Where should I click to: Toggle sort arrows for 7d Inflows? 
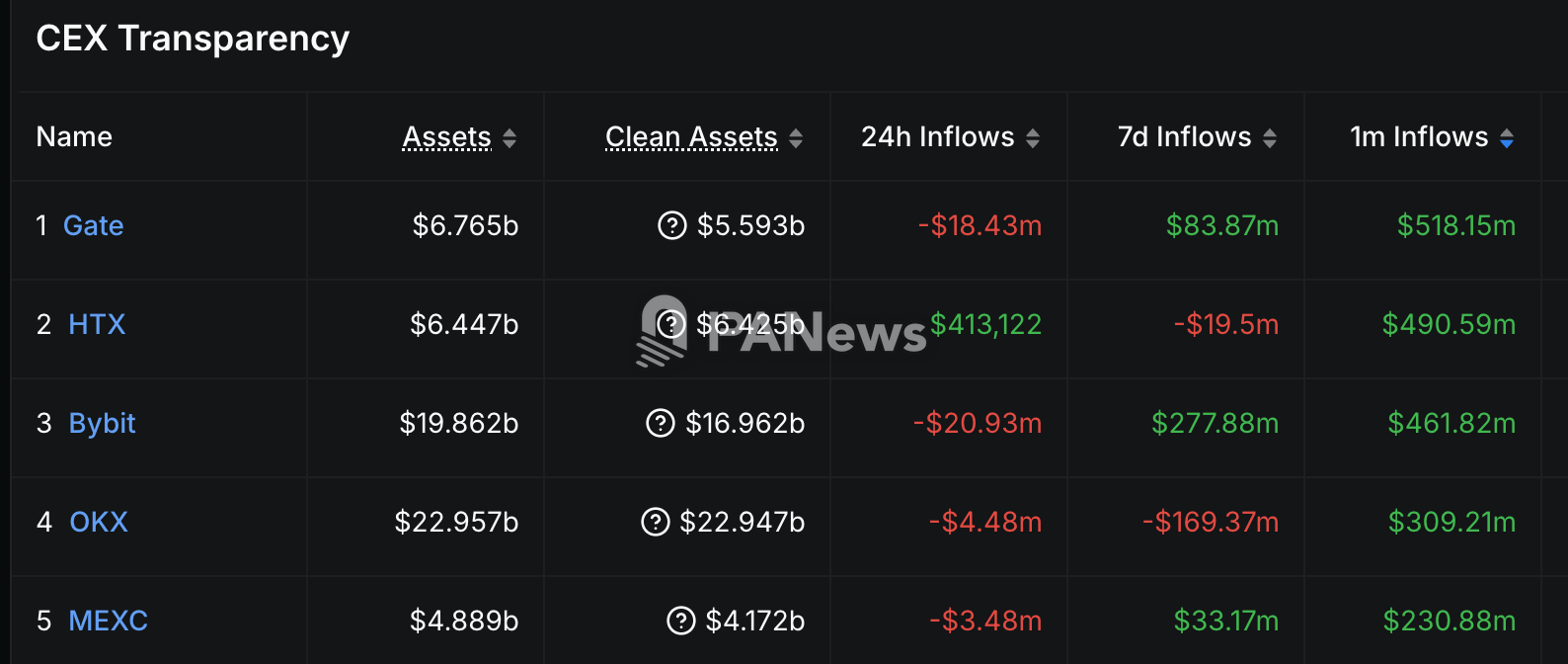1270,138
